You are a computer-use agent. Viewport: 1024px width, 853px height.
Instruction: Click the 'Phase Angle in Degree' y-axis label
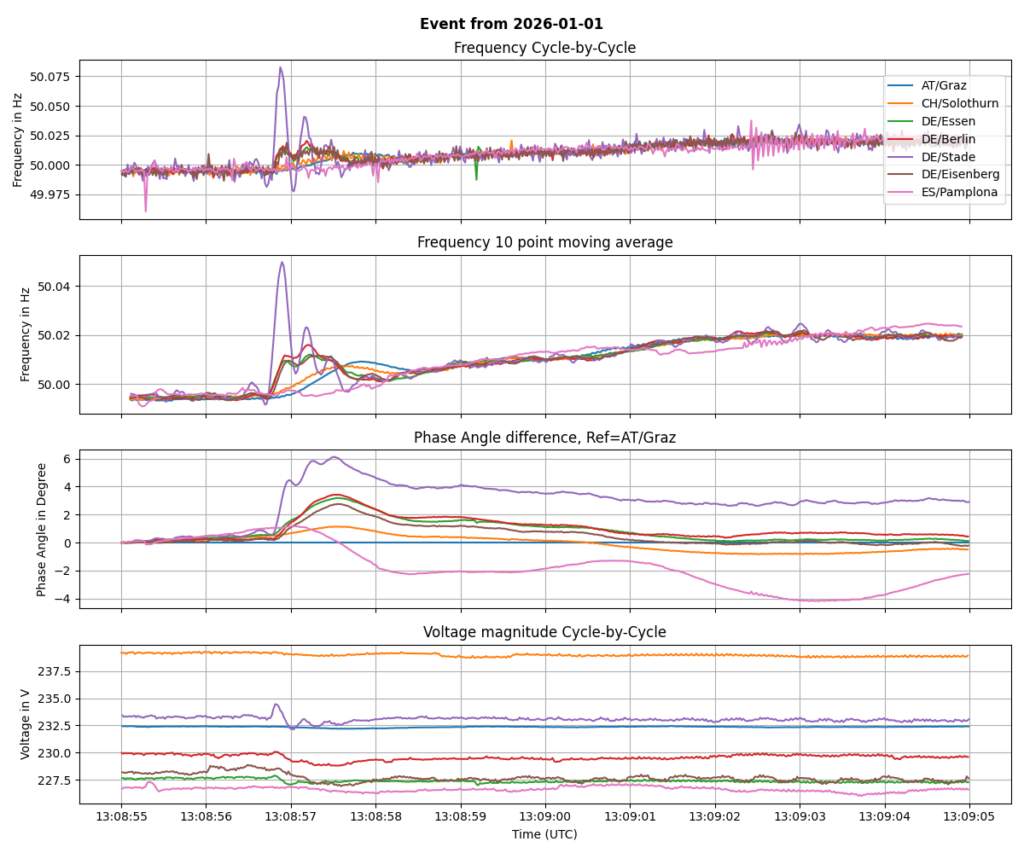(41, 528)
